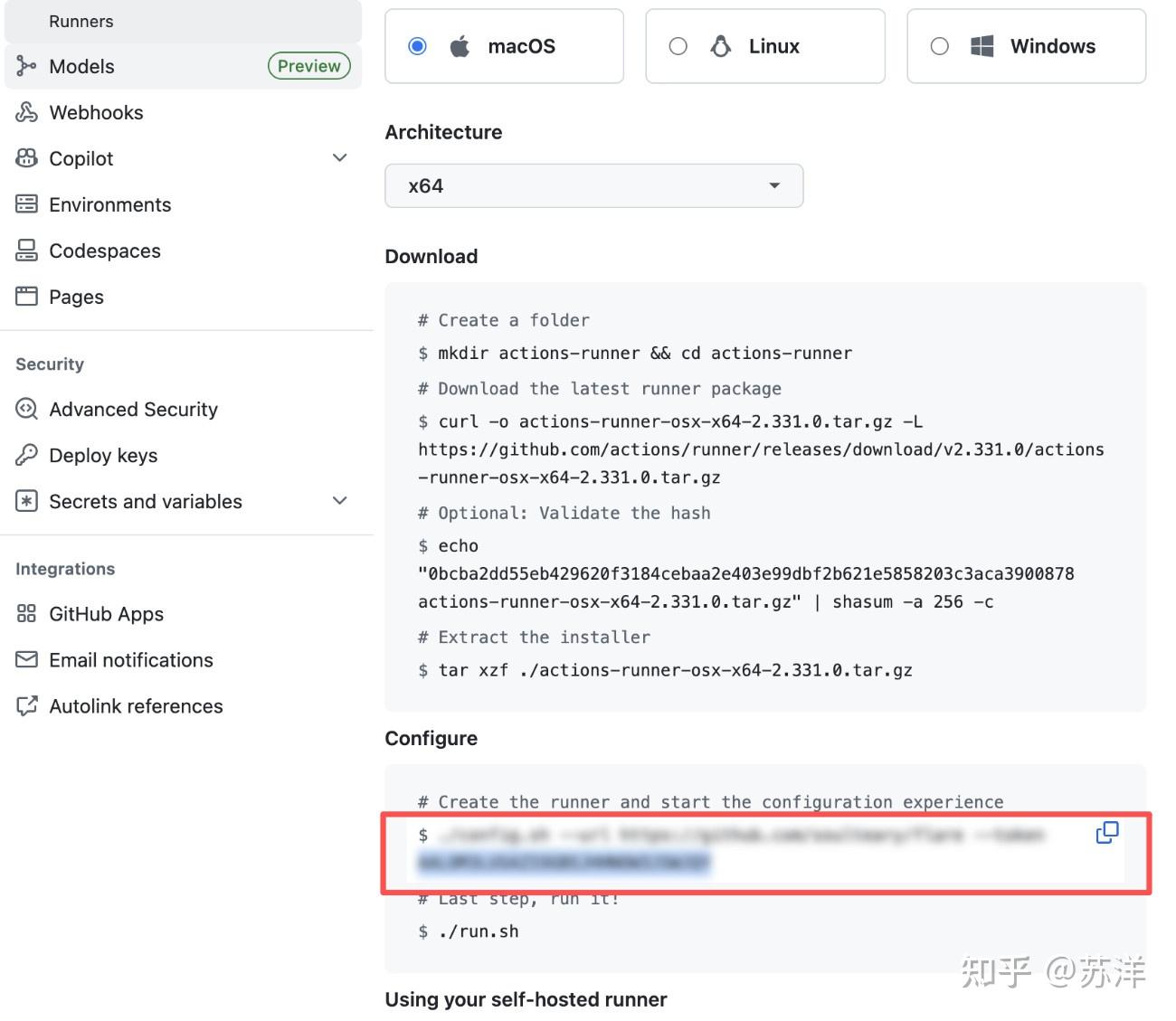
Task: Click the Codespaces icon in sidebar
Action: [26, 251]
